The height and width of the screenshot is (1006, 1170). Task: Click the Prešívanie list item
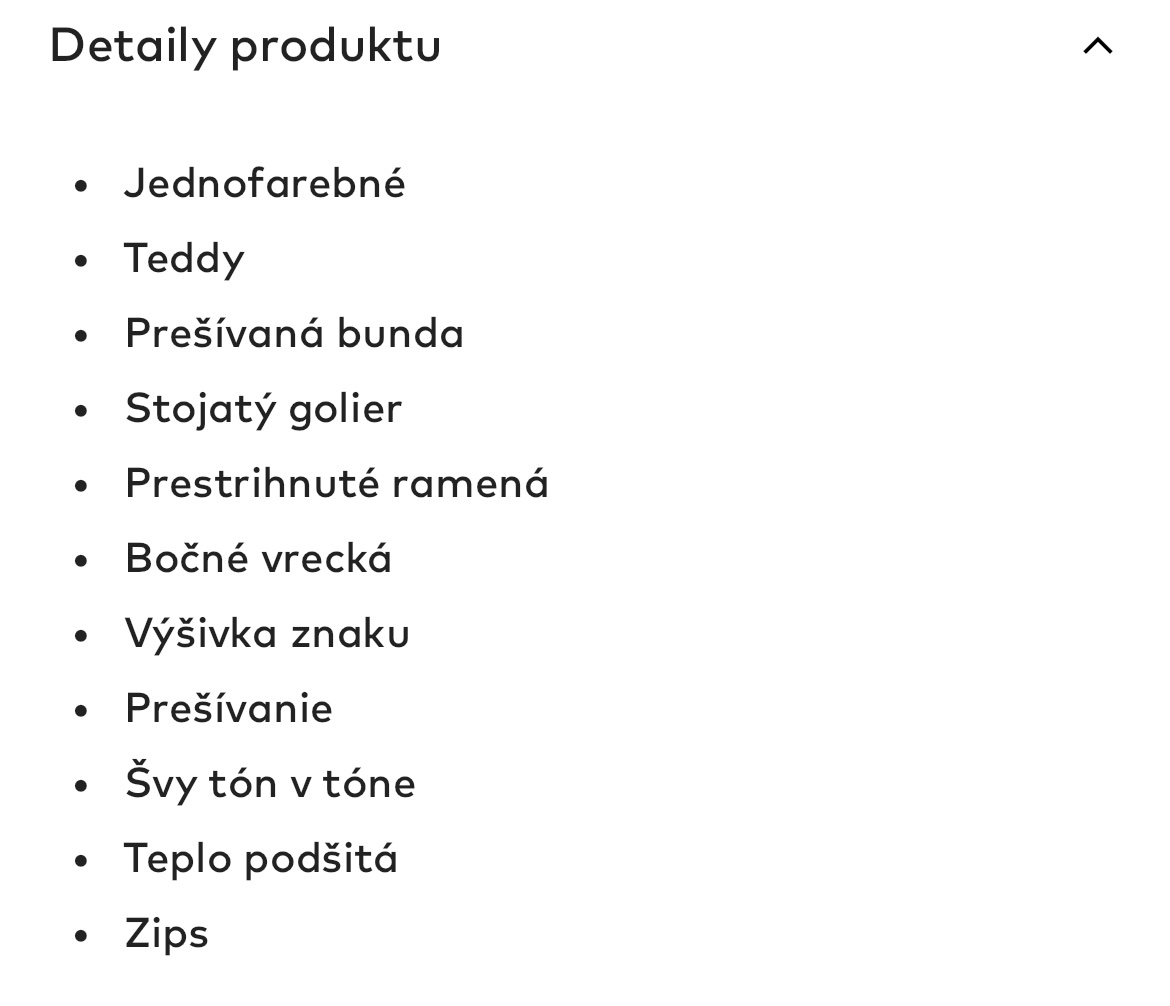click(228, 709)
